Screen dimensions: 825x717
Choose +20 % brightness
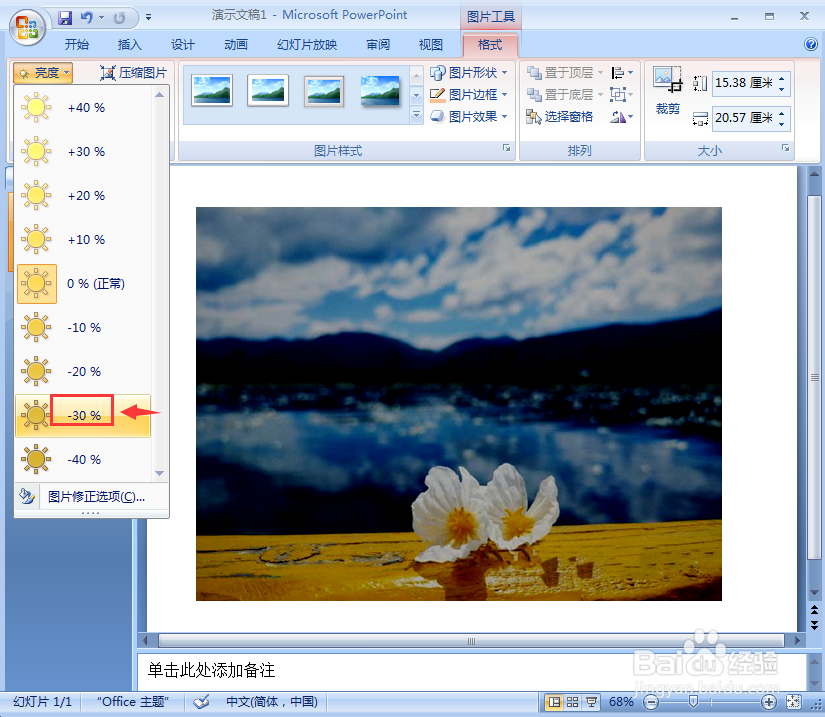point(84,196)
